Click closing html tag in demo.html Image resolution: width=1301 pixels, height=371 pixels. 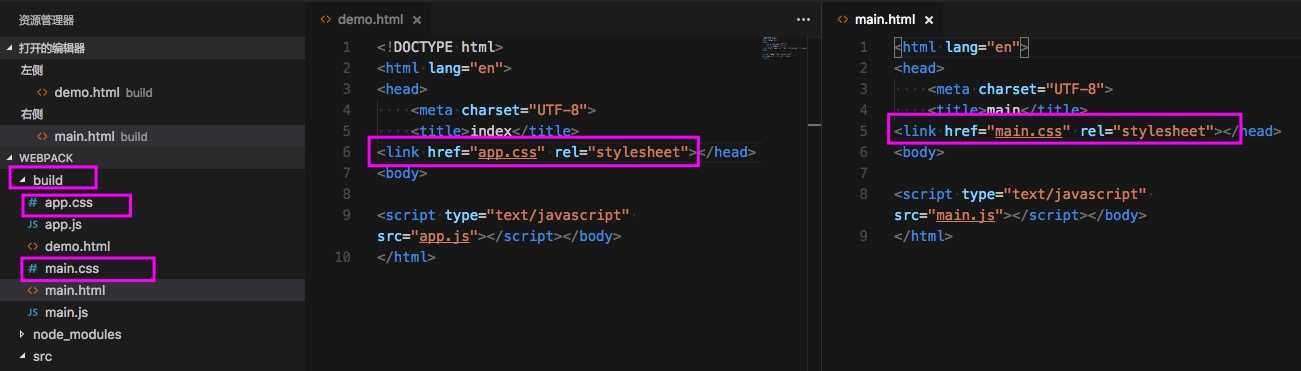(406, 257)
